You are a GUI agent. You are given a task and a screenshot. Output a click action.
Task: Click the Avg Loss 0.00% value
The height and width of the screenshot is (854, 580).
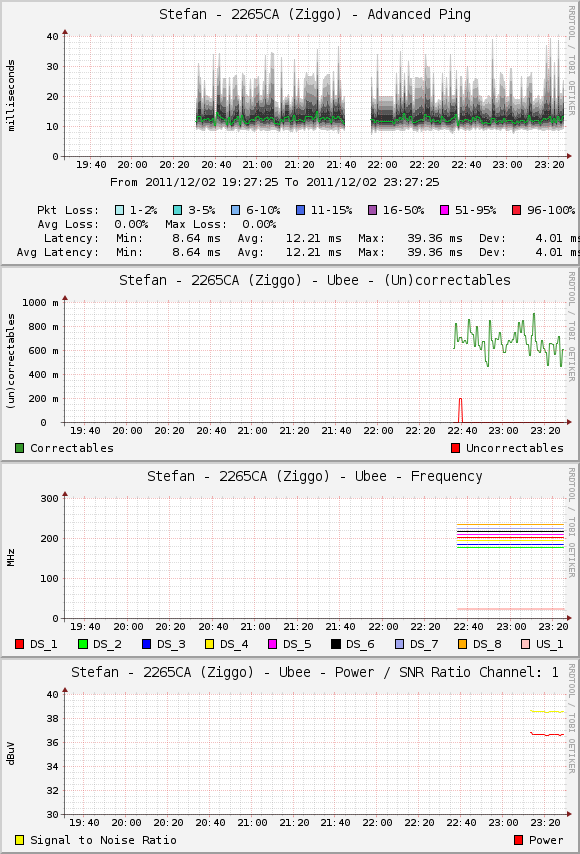point(131,224)
